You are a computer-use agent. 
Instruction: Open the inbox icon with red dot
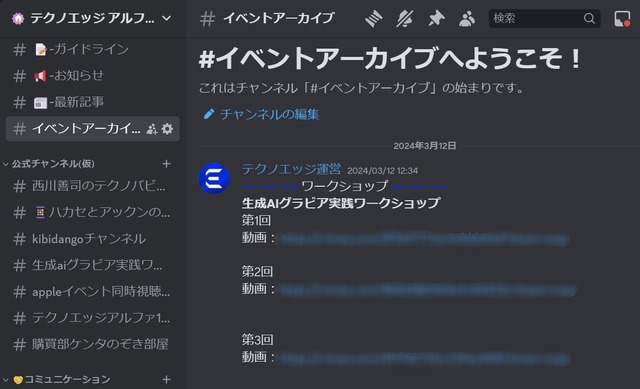pos(622,18)
